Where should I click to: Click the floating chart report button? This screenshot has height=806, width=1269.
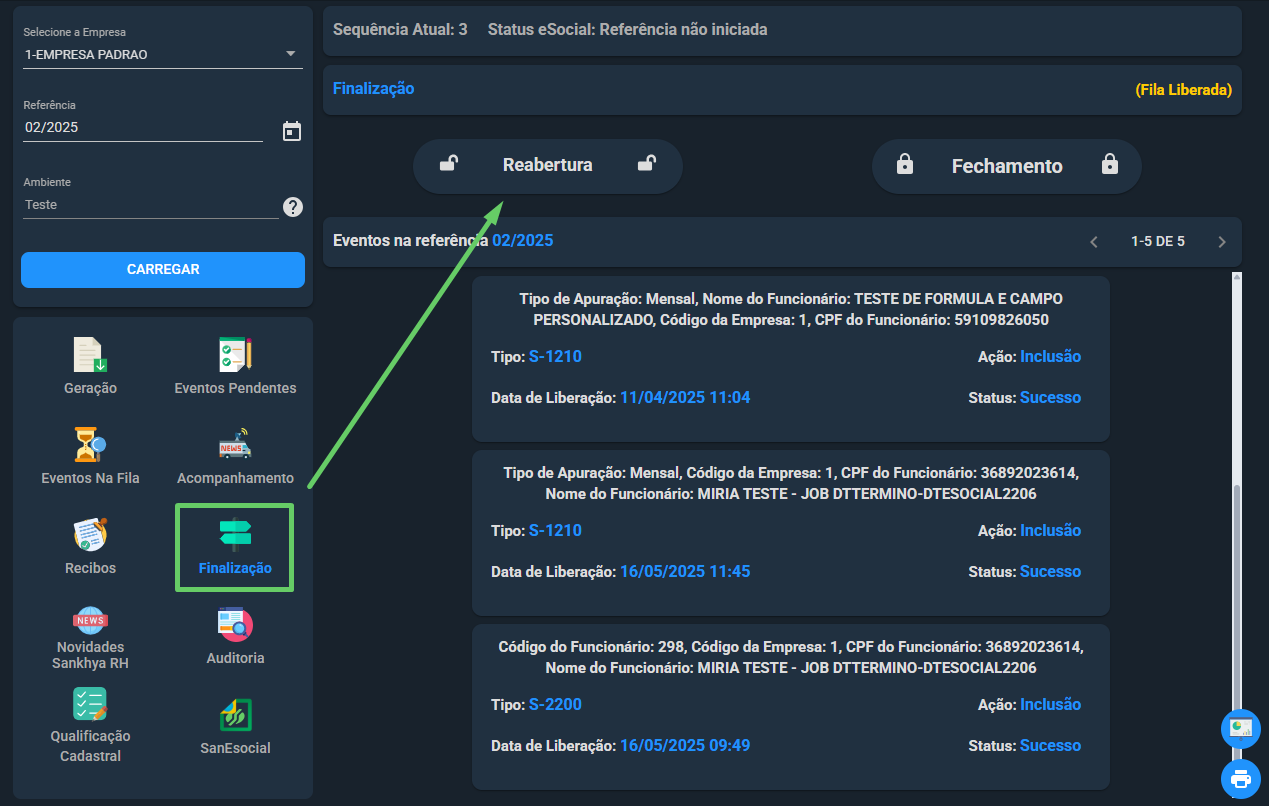coord(1241,728)
